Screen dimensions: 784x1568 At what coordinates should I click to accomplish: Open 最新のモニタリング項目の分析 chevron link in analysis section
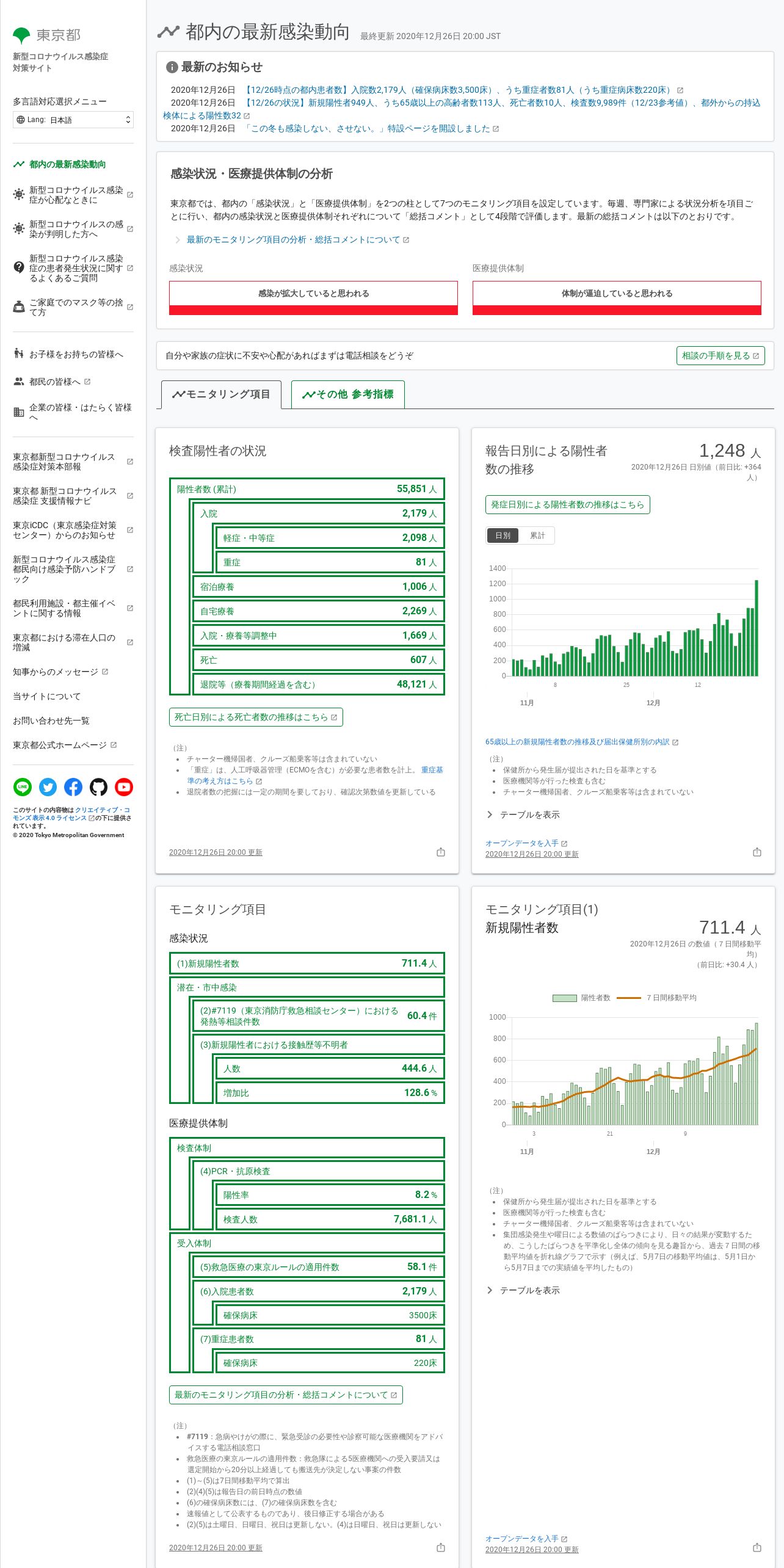point(292,240)
